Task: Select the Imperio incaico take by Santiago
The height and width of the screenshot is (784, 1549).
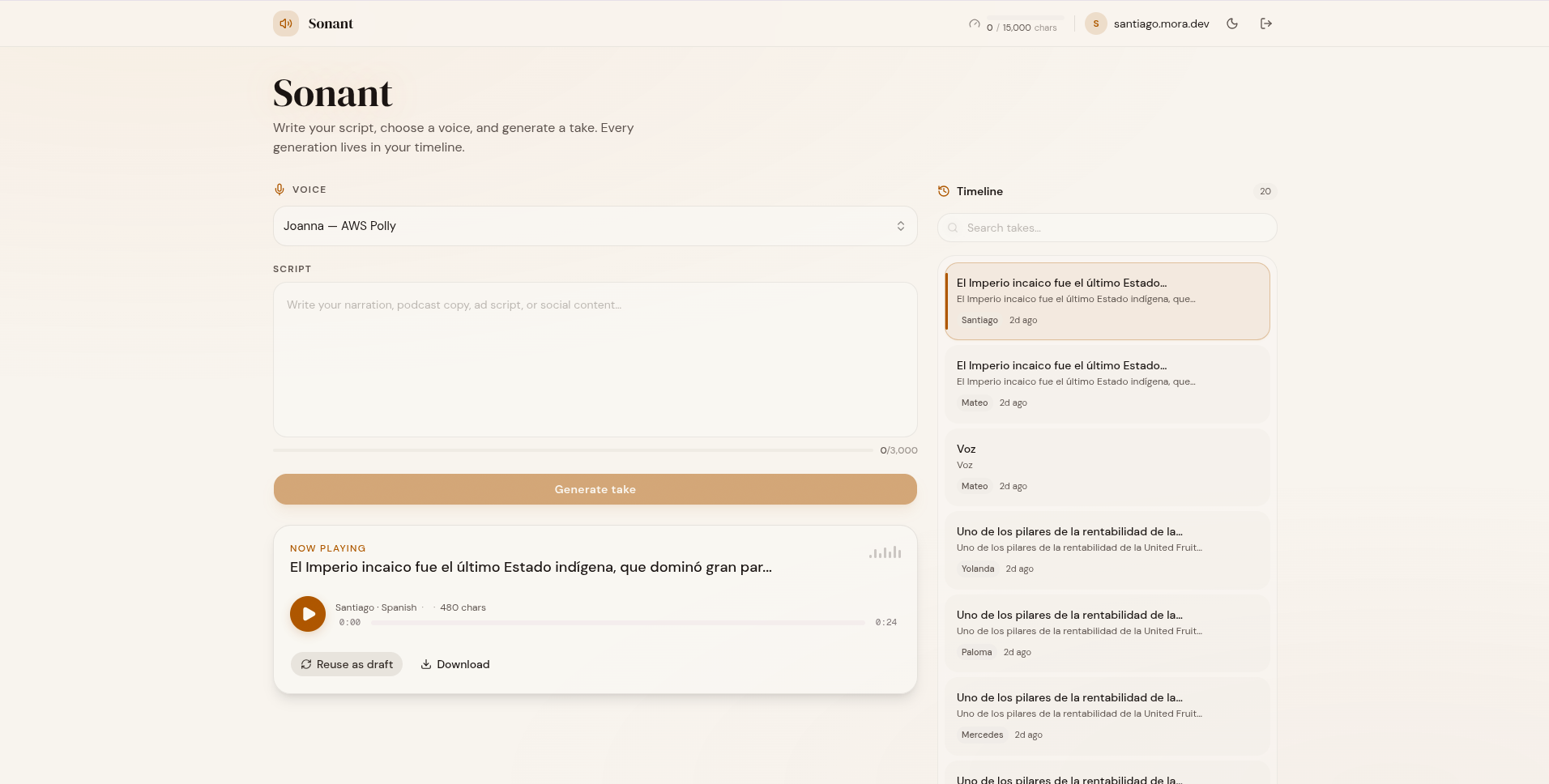Action: pos(1107,301)
